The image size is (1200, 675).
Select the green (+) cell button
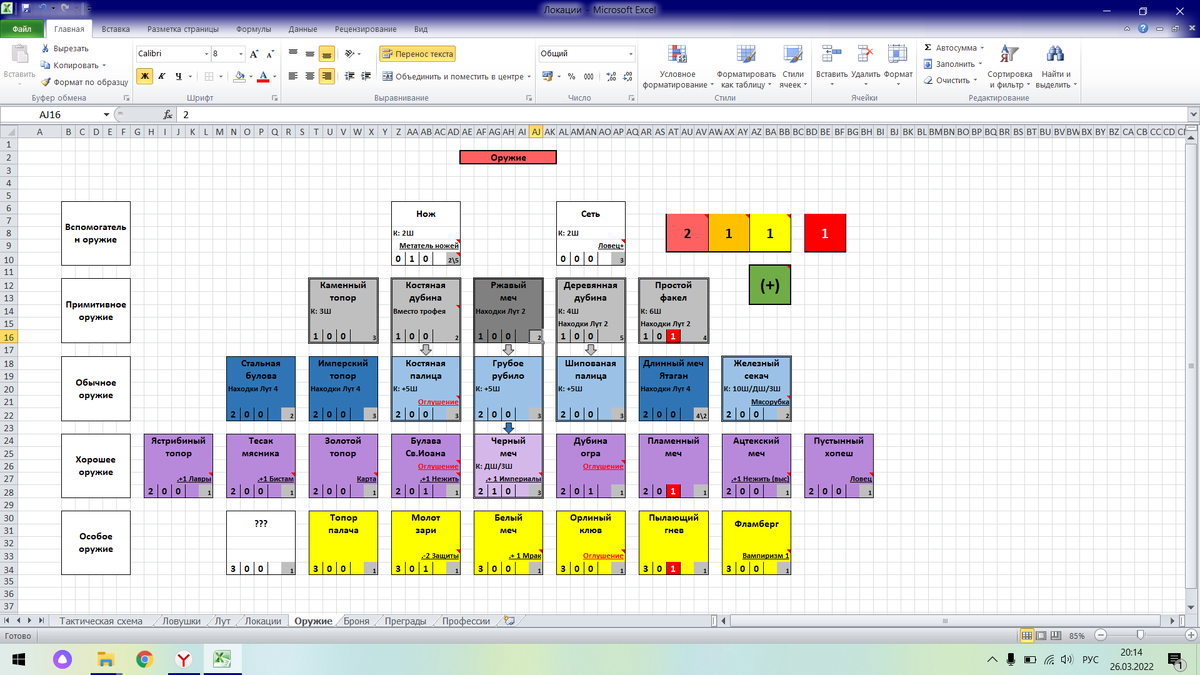point(770,284)
